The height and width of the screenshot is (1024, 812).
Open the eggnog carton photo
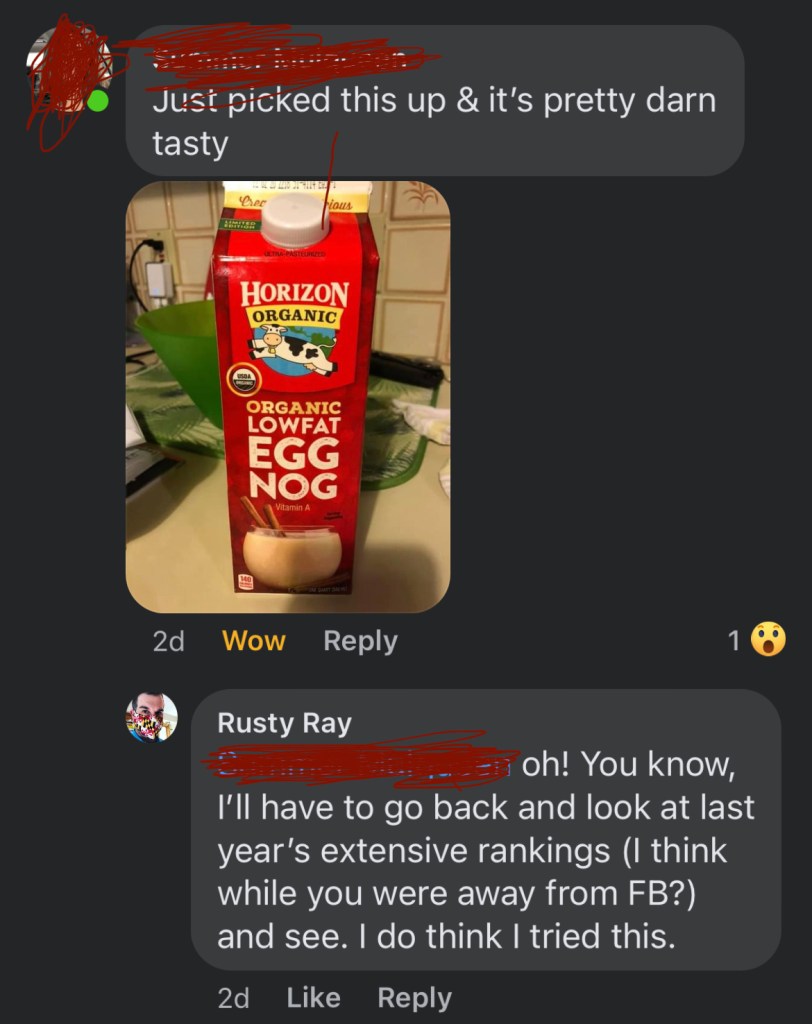[288, 397]
